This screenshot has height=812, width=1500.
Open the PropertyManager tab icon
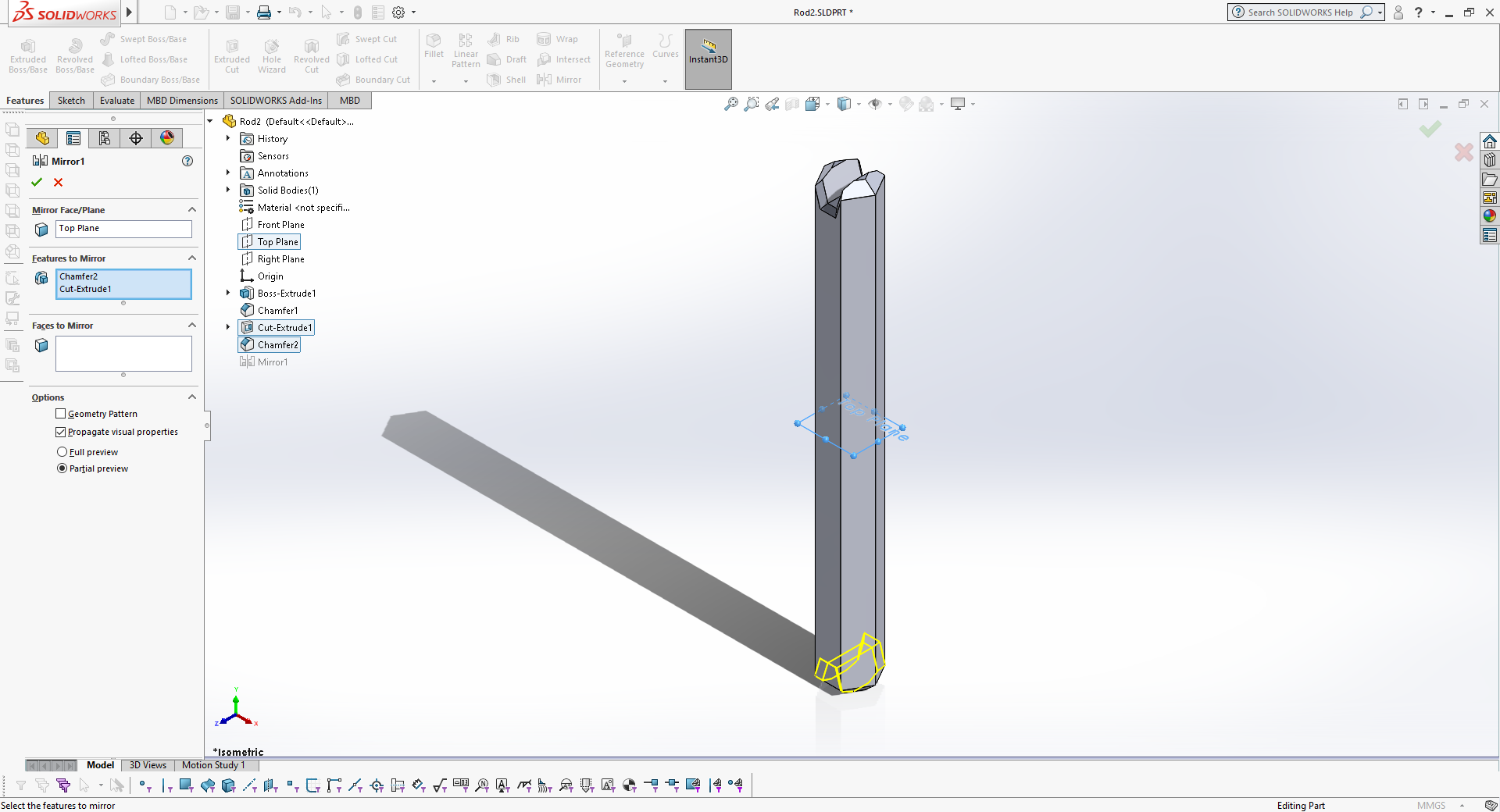[73, 138]
